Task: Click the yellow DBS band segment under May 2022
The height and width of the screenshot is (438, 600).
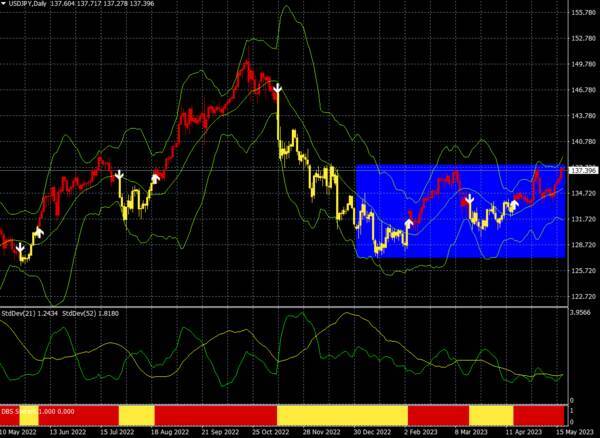Action: click(x=29, y=415)
